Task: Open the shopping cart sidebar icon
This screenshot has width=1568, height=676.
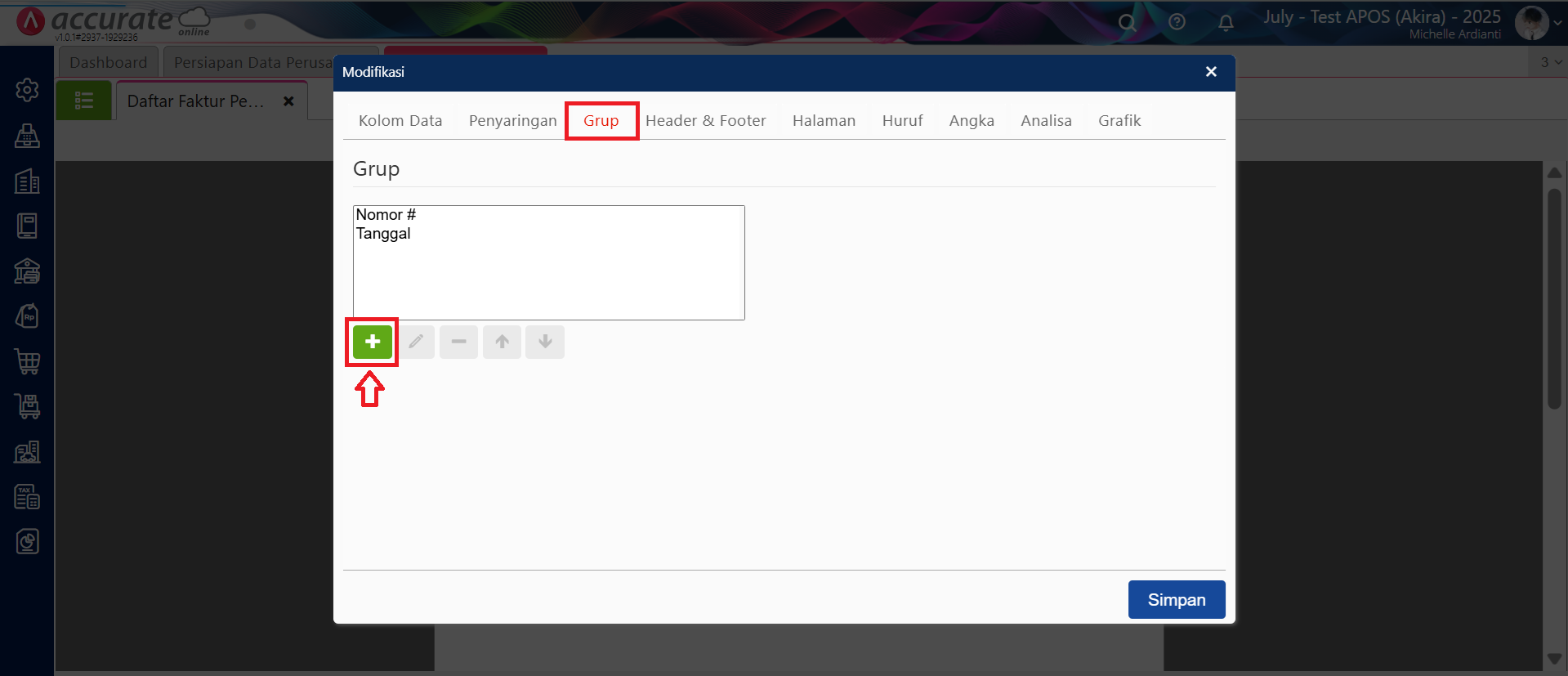Action: pyautogui.click(x=27, y=361)
